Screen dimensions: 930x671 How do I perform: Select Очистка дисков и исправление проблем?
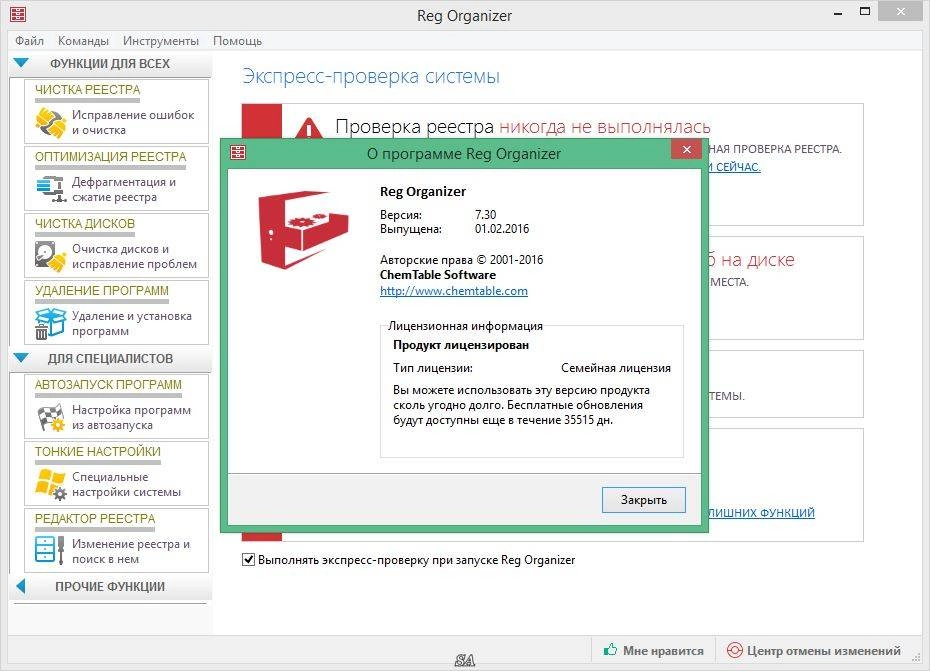135,256
